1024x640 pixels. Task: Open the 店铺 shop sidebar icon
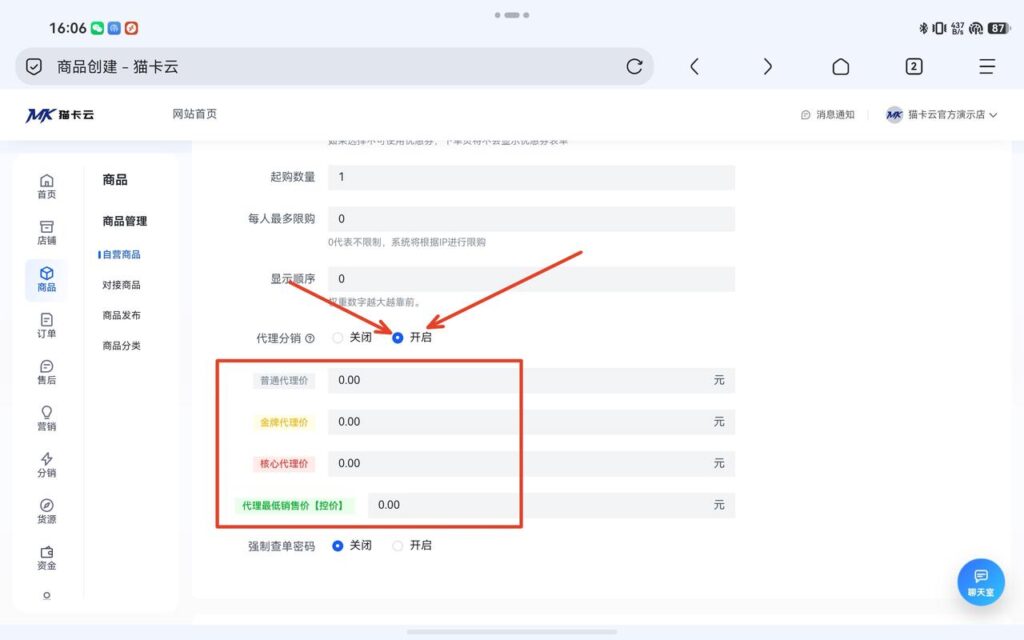tap(46, 233)
